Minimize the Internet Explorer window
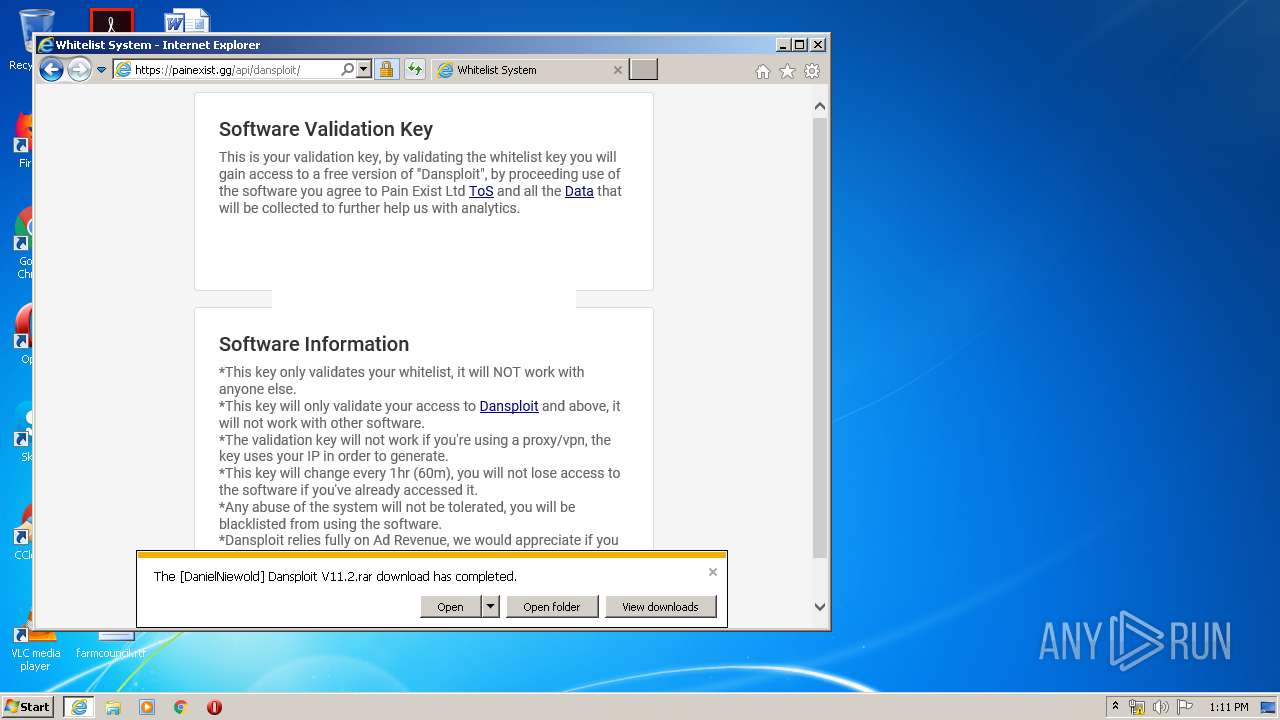The image size is (1280, 720). (x=783, y=45)
